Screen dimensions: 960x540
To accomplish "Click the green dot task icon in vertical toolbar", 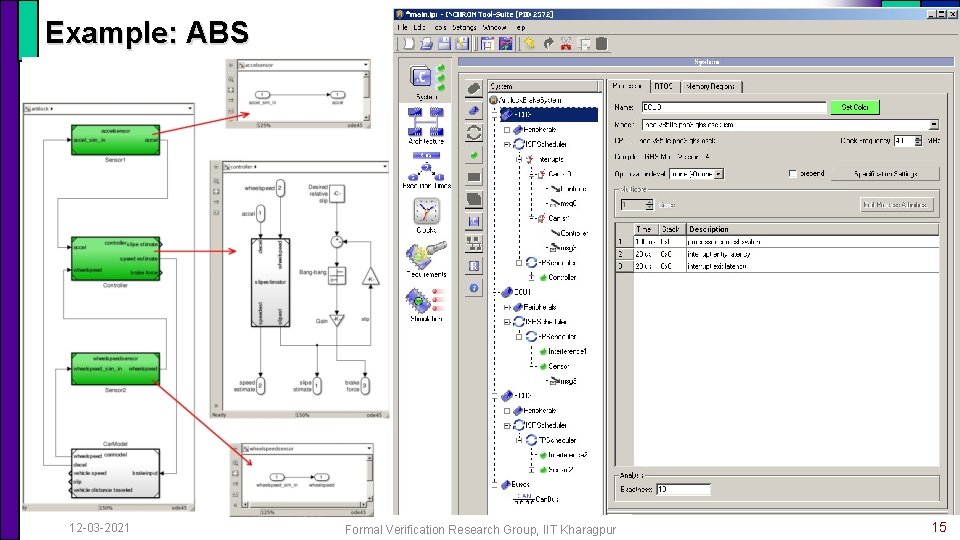I will pos(474,156).
